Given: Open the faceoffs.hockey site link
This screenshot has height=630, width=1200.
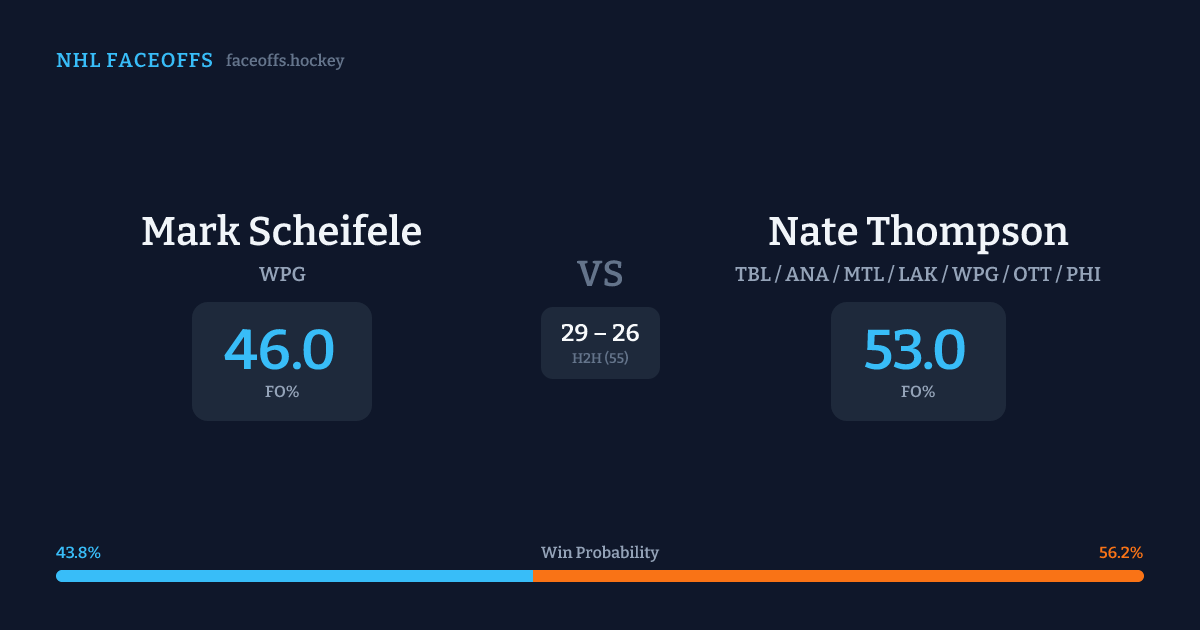Looking at the screenshot, I should pyautogui.click(x=285, y=61).
